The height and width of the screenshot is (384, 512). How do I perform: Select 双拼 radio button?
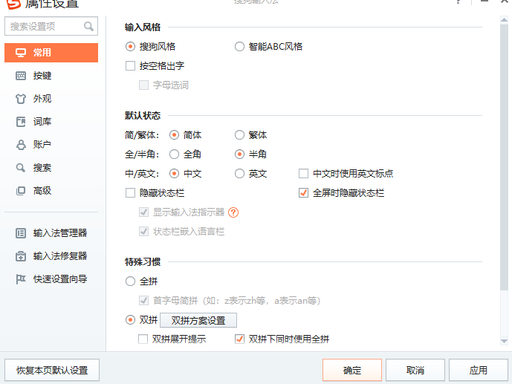click(x=130, y=320)
